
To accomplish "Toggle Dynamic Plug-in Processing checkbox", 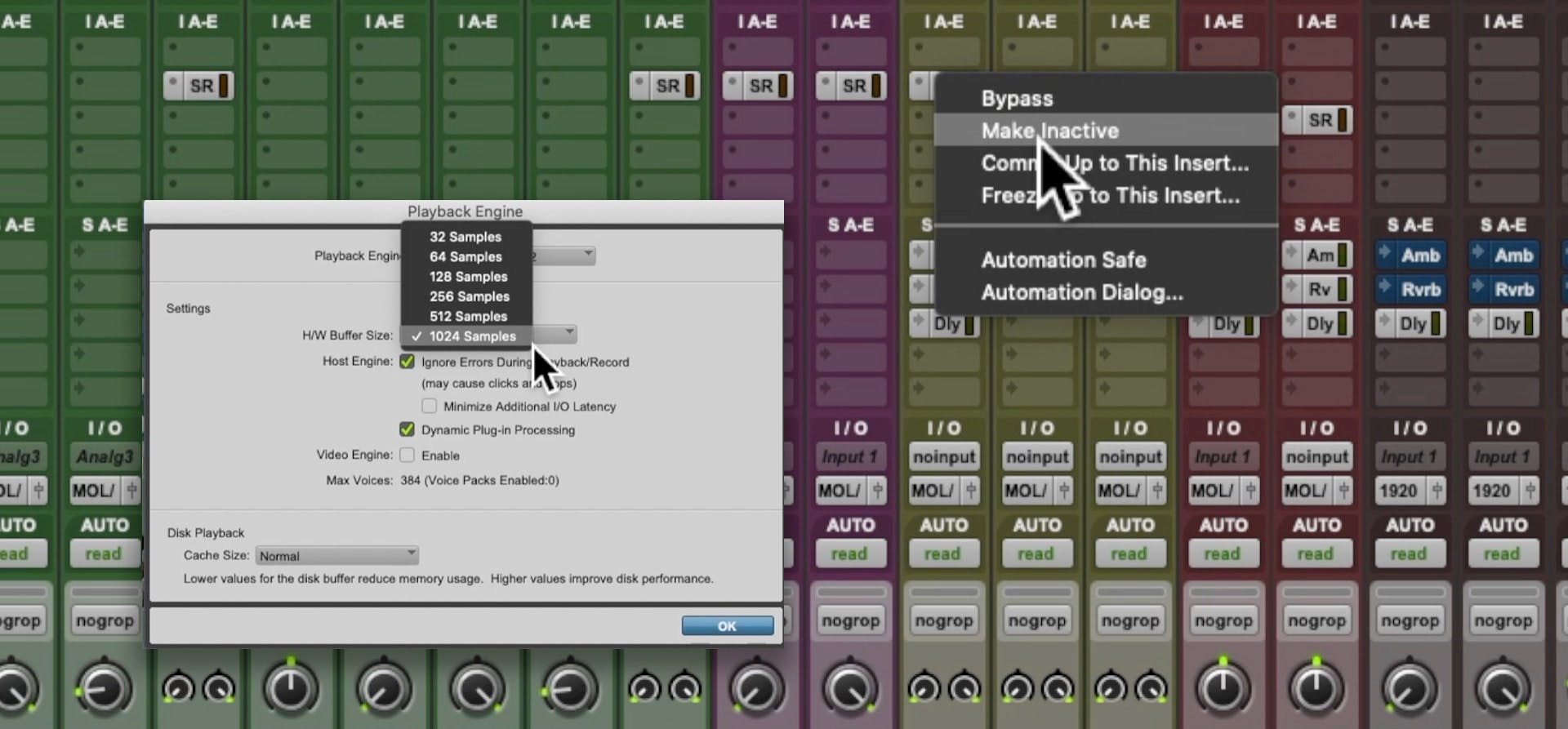I will click(407, 429).
